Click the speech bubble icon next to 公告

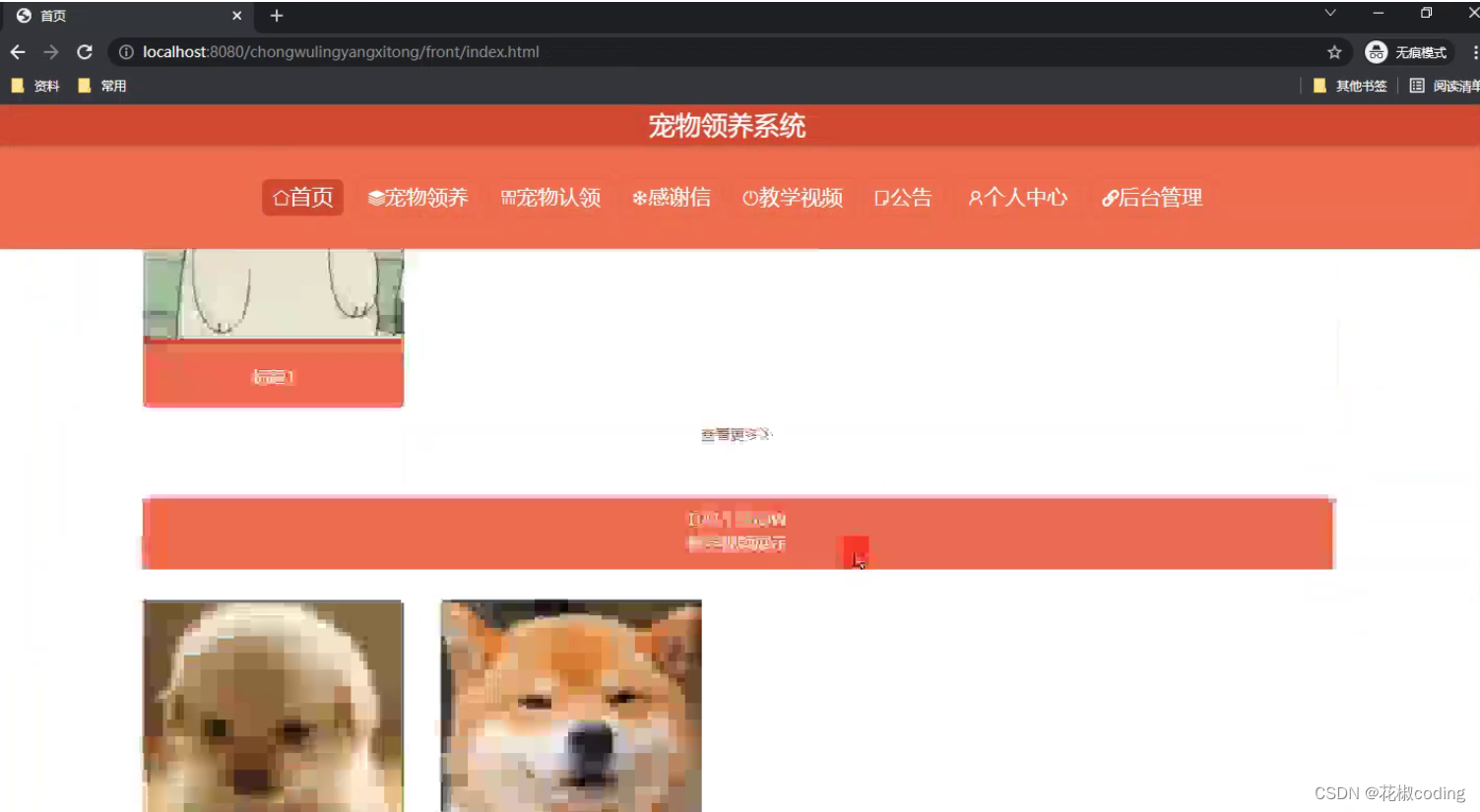[x=880, y=198]
